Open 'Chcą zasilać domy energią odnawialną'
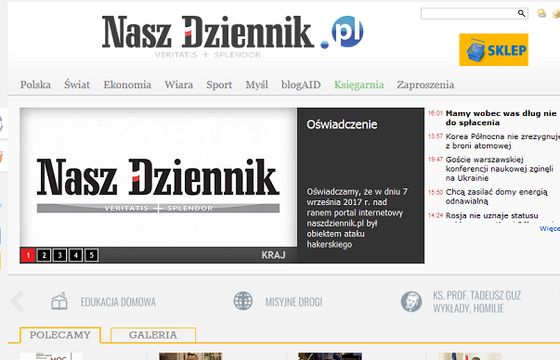Screen dimensions: 560x360 click(x=496, y=196)
